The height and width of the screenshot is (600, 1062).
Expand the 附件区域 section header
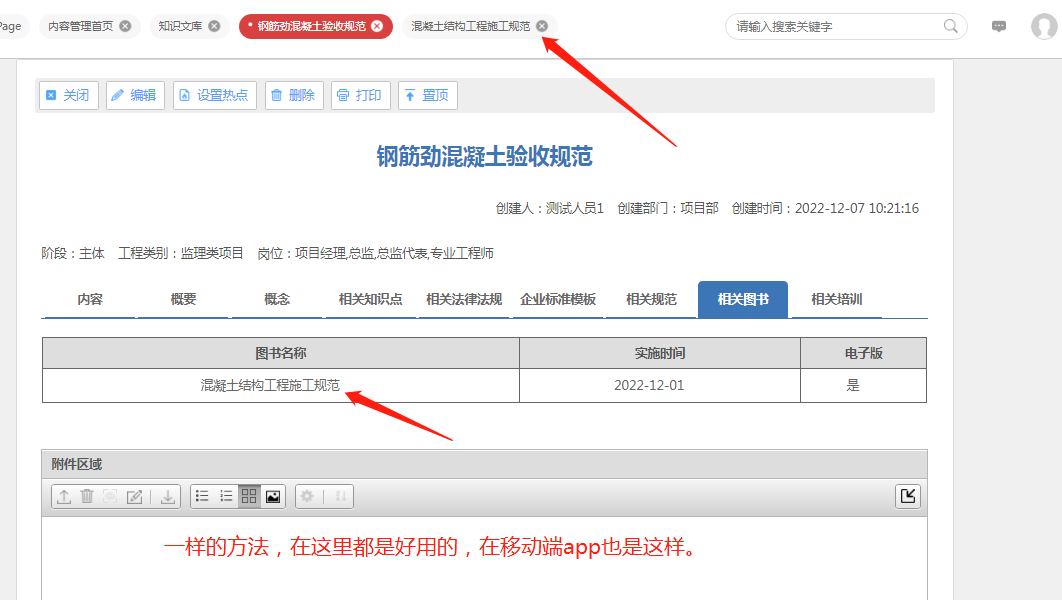(75, 463)
